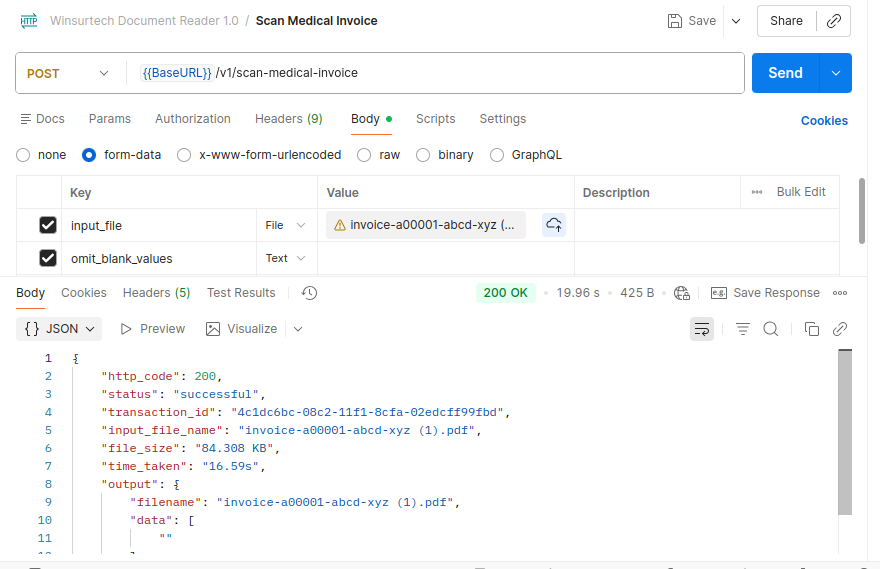Click the response body vertical scrollbar
Image resolution: width=880 pixels, height=569 pixels.
(845, 430)
